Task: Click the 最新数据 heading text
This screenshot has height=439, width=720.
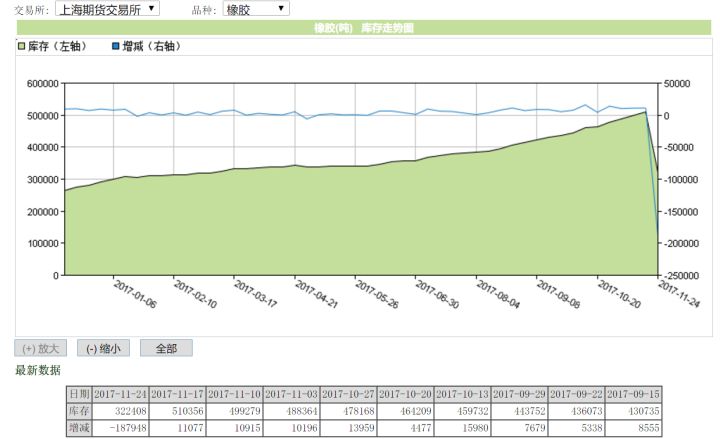Action: point(38,371)
